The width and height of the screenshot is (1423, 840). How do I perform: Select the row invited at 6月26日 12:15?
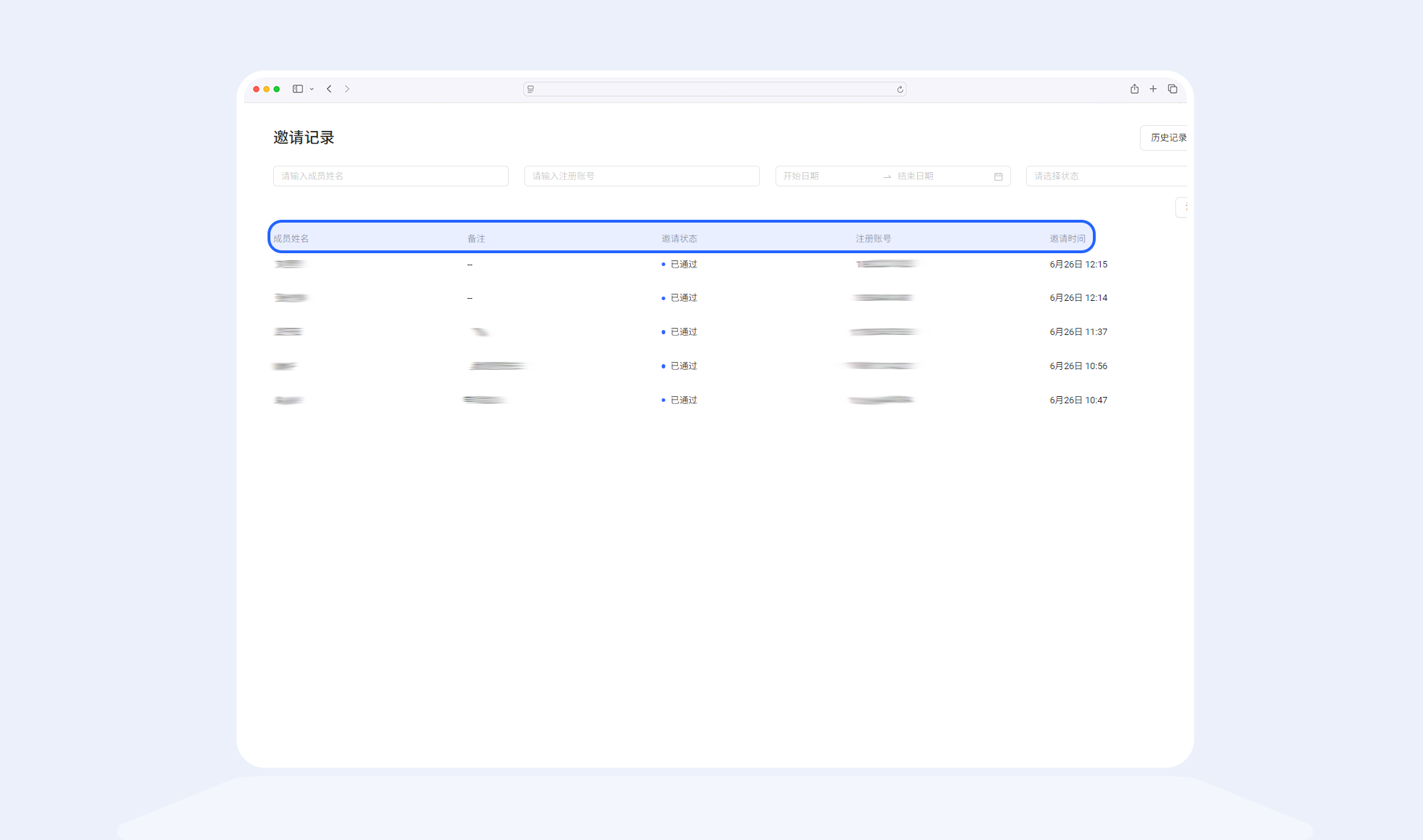tap(1078, 265)
